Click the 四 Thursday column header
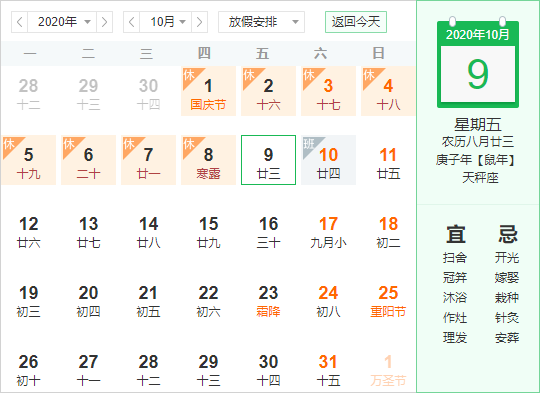 [204, 54]
